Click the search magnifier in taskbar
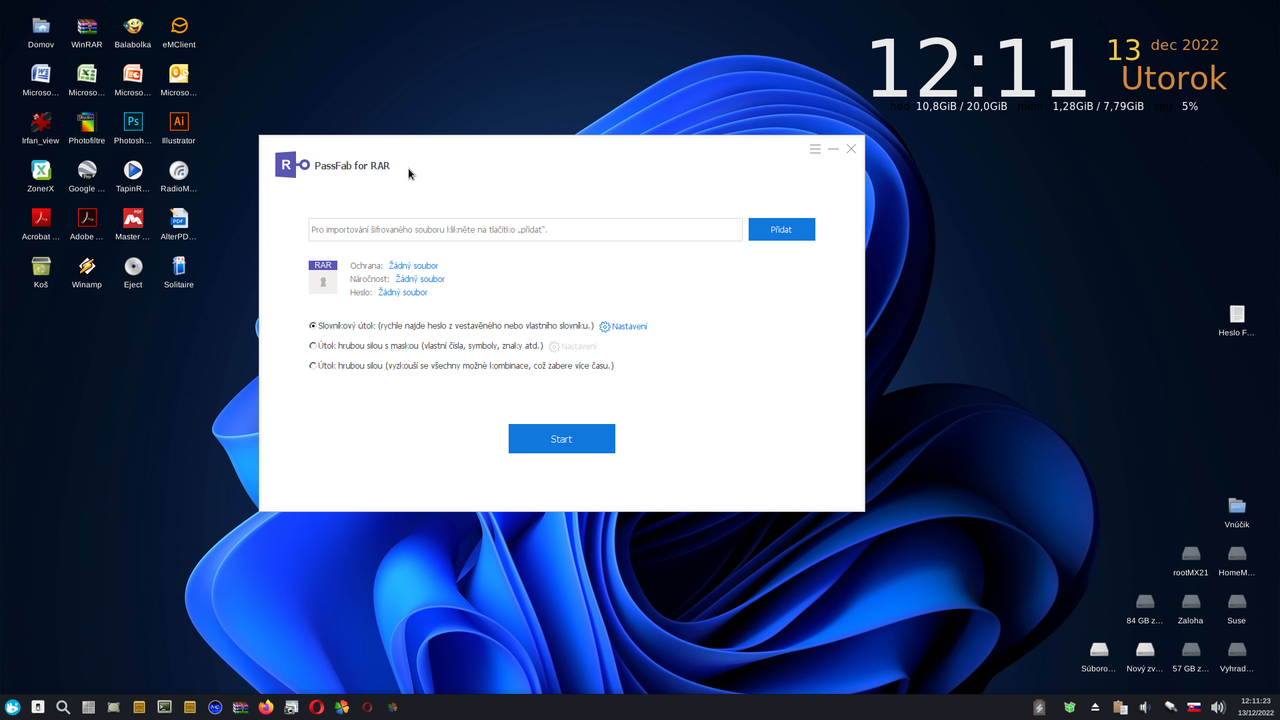 pos(63,707)
